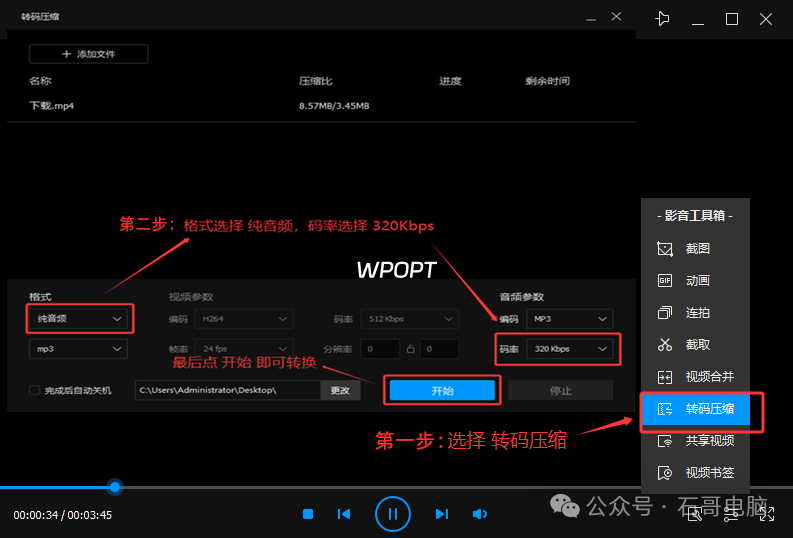The image size is (793, 538).
Task: Open 动画 GIF tool in toolbox
Action: click(666, 280)
